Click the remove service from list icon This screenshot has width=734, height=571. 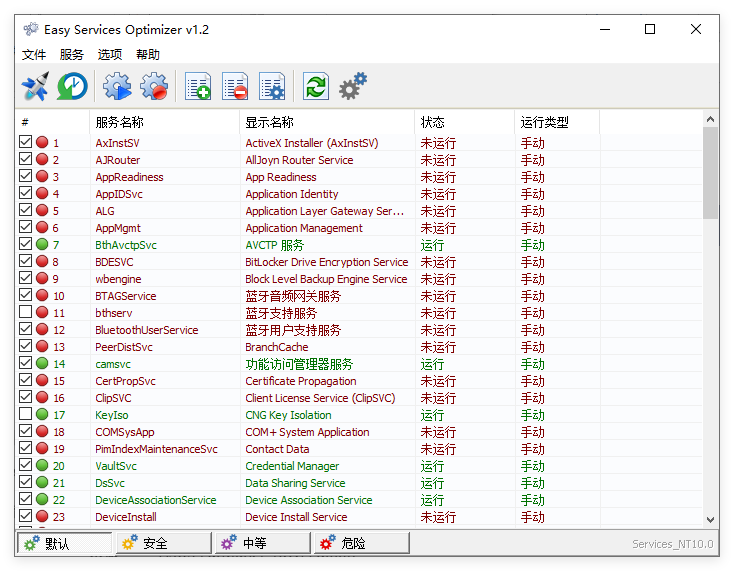[235, 86]
